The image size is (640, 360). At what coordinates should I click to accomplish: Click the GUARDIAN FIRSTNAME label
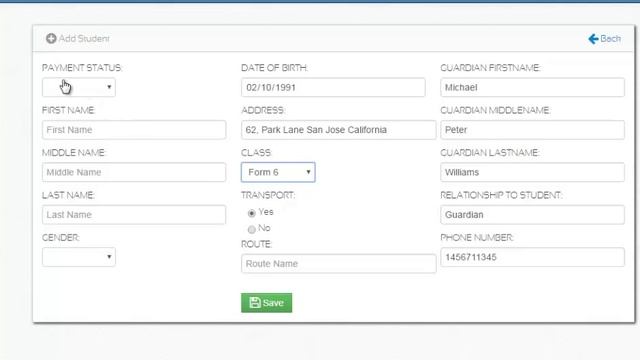pyautogui.click(x=490, y=68)
